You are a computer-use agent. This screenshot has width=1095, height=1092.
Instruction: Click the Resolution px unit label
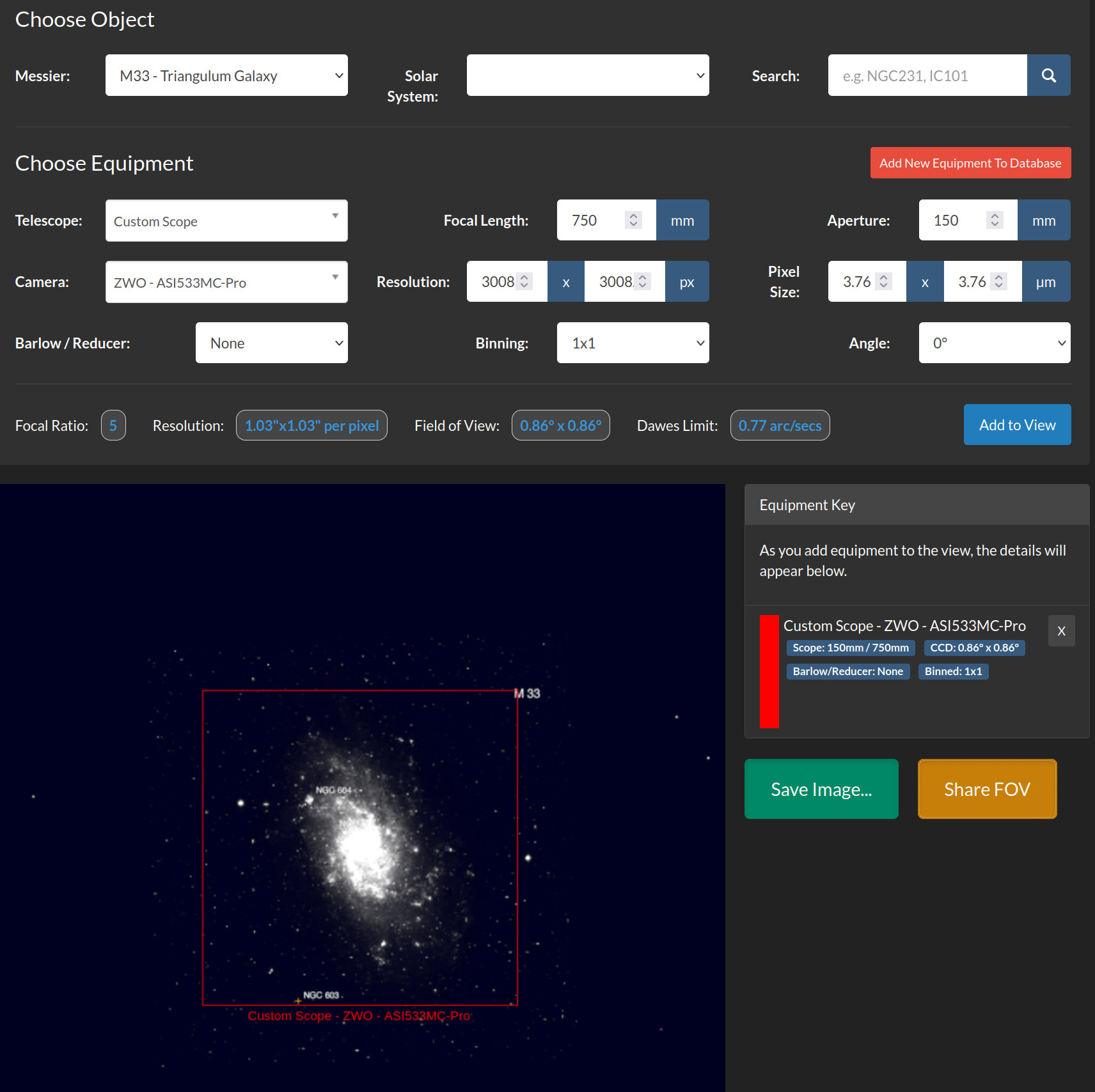[687, 281]
